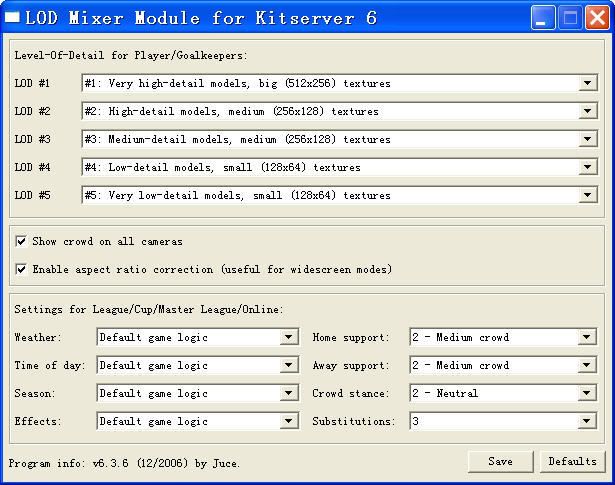Click the Level-Of-Detail for Player/Goalkeepers heading
Image resolution: width=615 pixels, height=485 pixels.
(131, 55)
